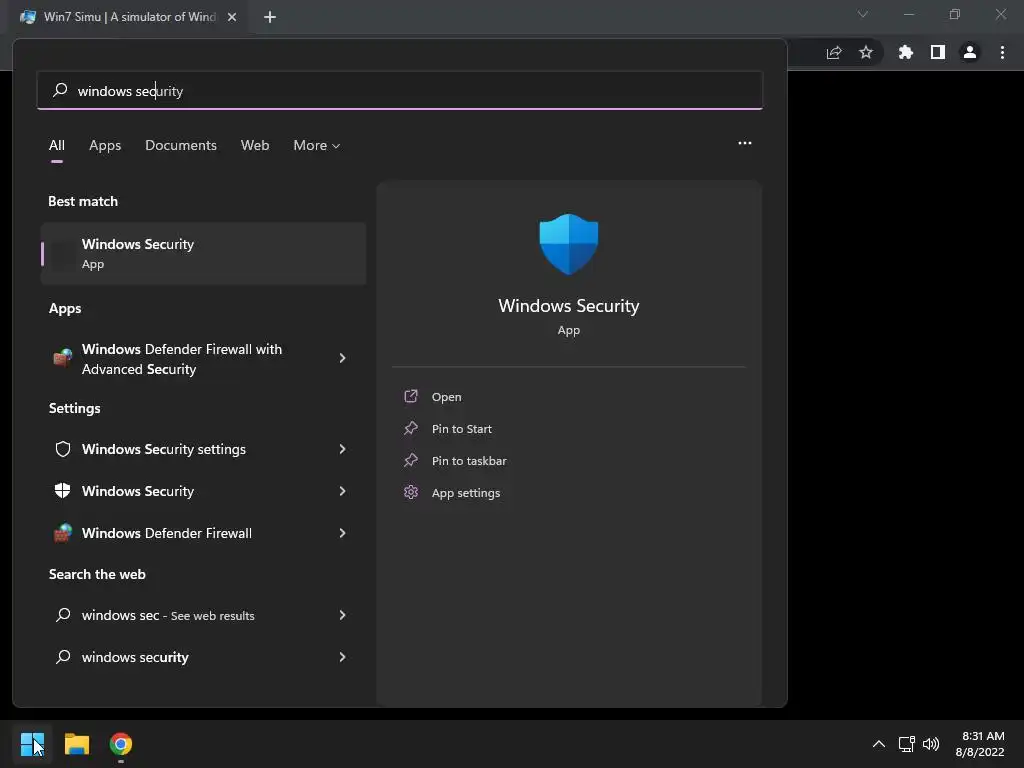Viewport: 1024px width, 768px height.
Task: Click the network icon in the system tray
Action: point(906,744)
